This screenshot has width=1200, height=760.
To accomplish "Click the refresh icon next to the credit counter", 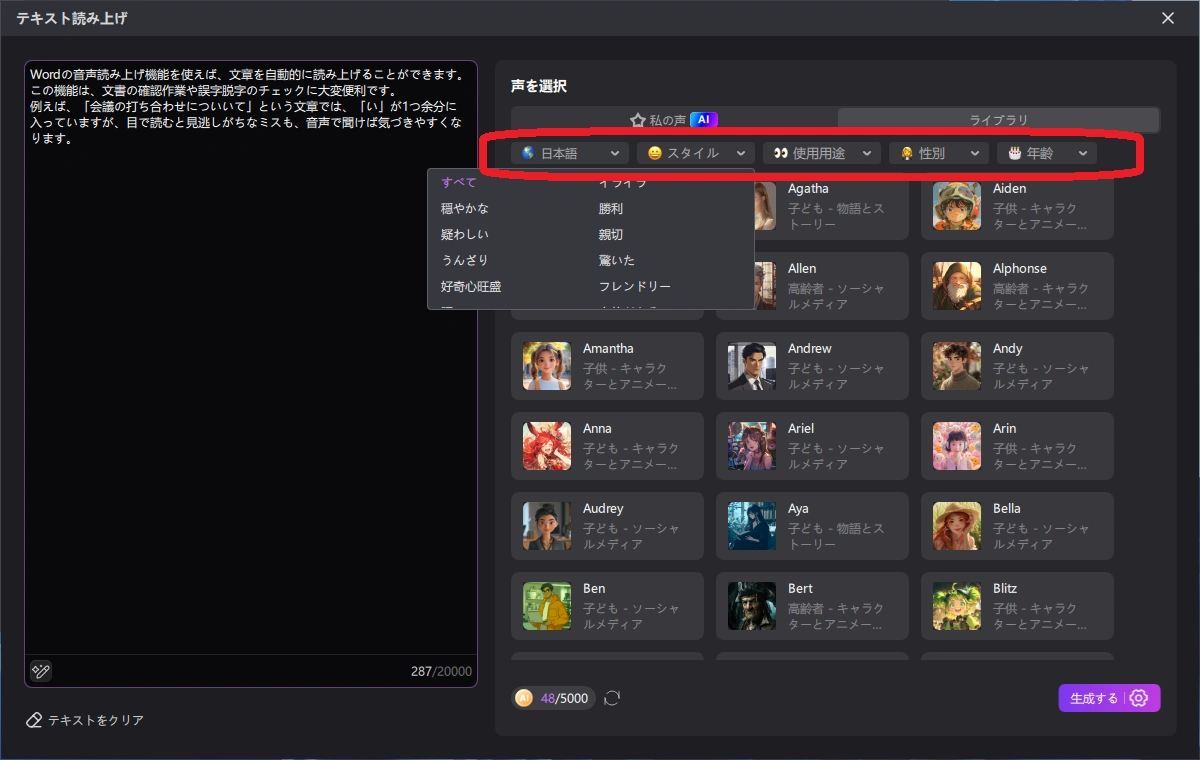I will 611,698.
